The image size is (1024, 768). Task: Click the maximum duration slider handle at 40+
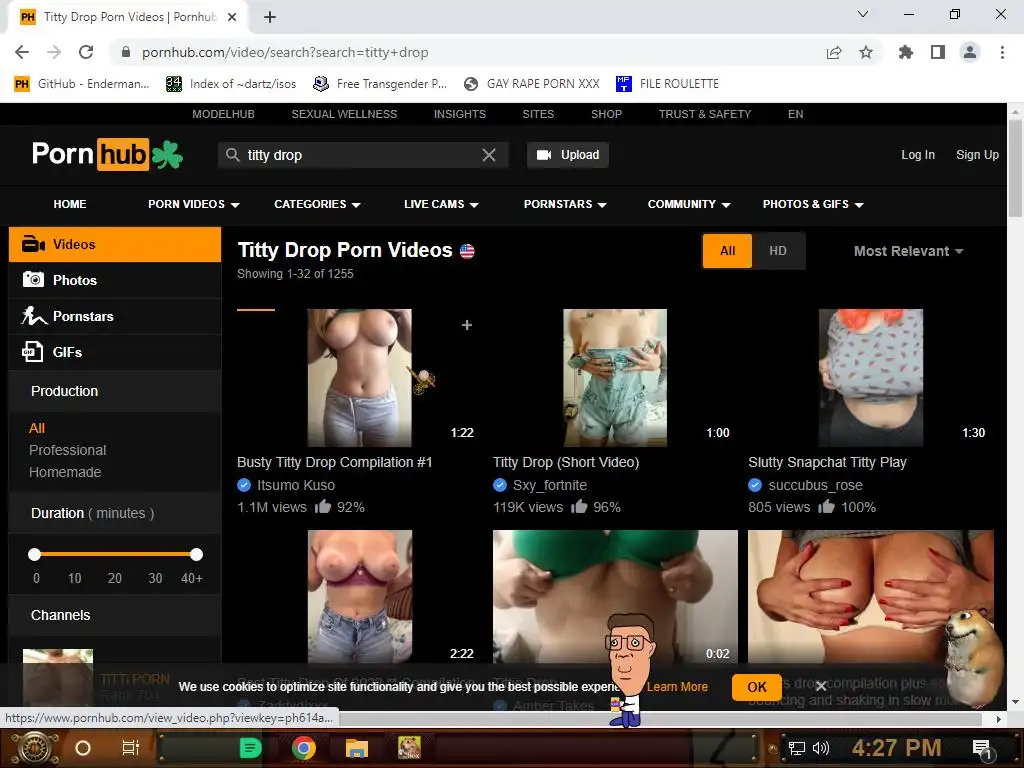[x=197, y=554]
